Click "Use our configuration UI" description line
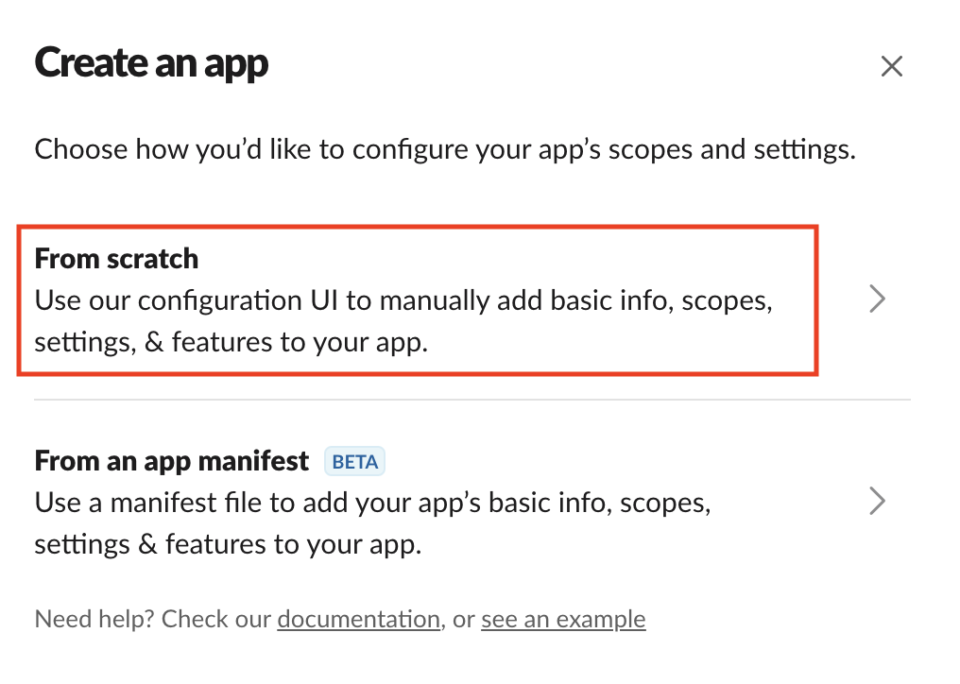 coord(403,301)
